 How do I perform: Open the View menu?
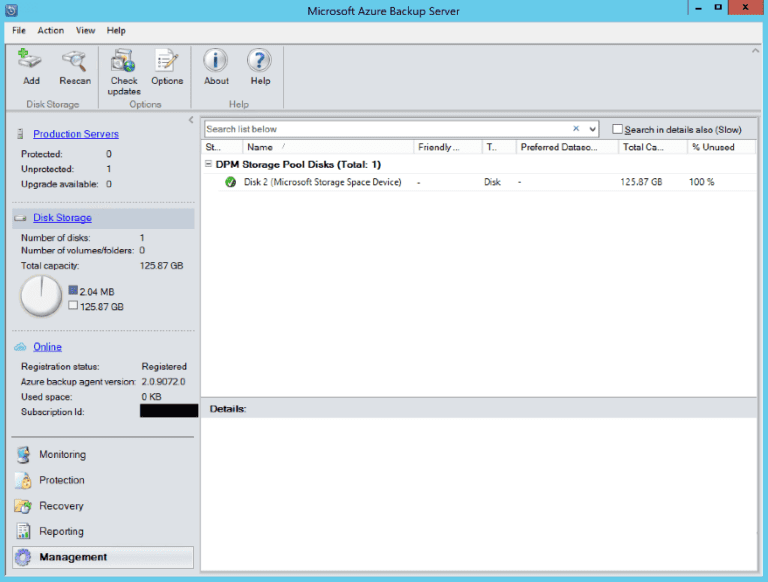pyautogui.click(x=85, y=30)
